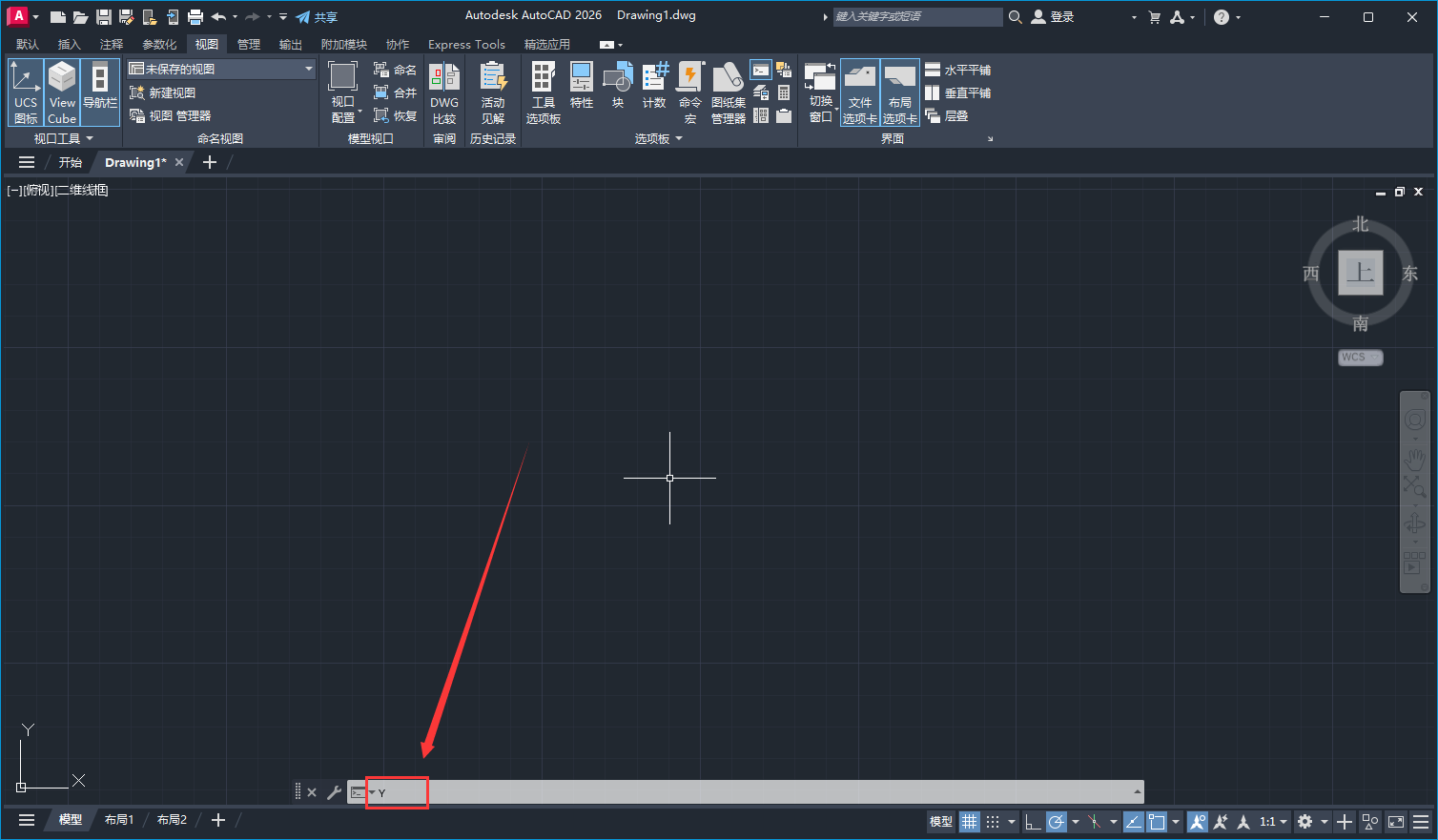Switch to the 布局1 layout tab

pyautogui.click(x=118, y=820)
